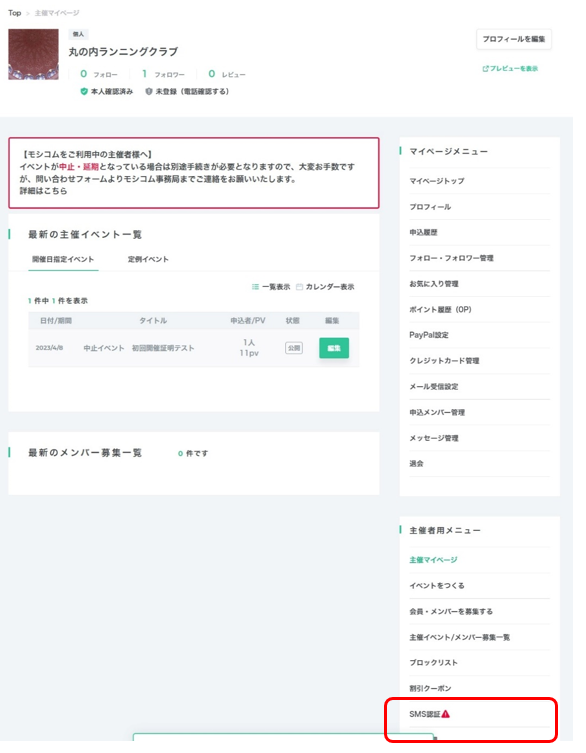Click the green verified shield icon
This screenshot has width=586, height=753.
click(x=84, y=91)
